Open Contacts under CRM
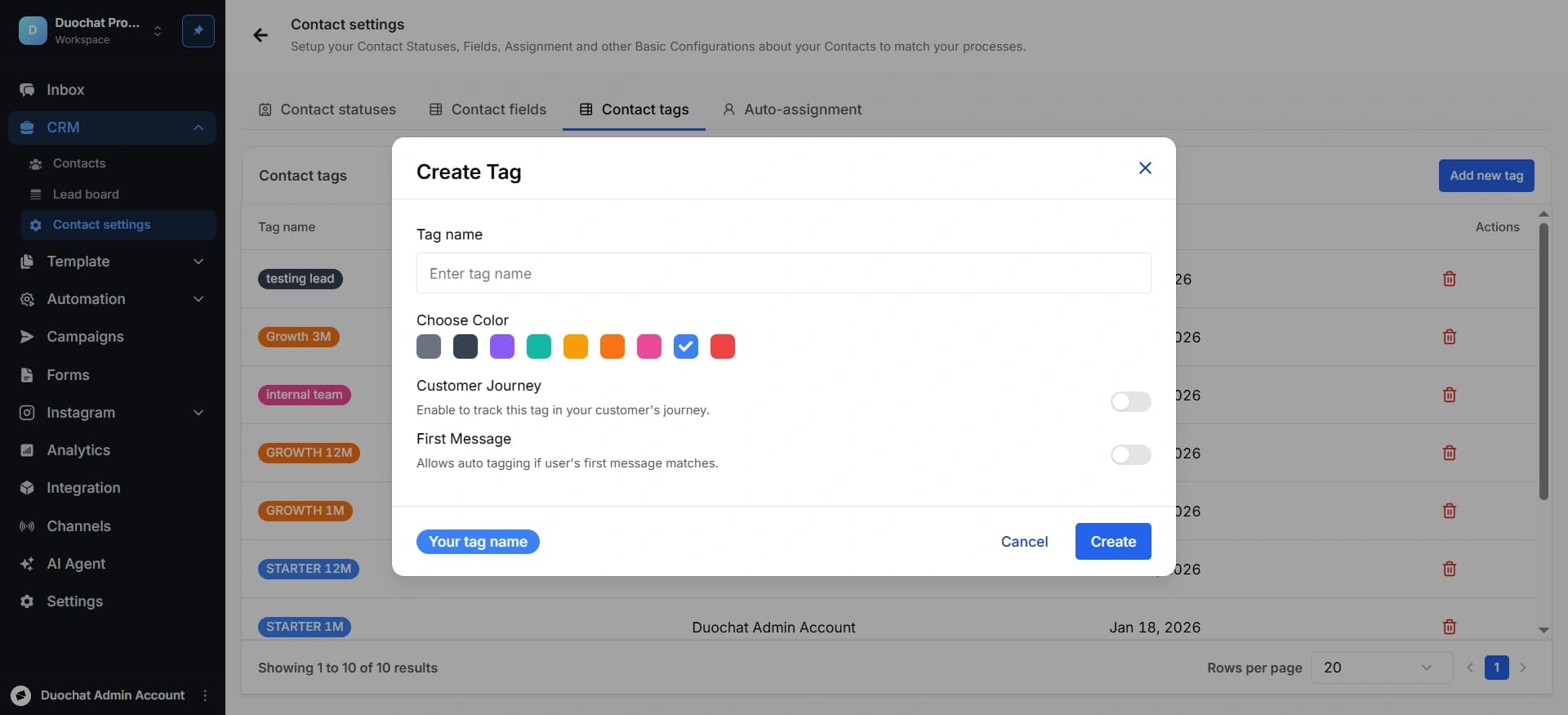The image size is (1568, 715). (79, 163)
